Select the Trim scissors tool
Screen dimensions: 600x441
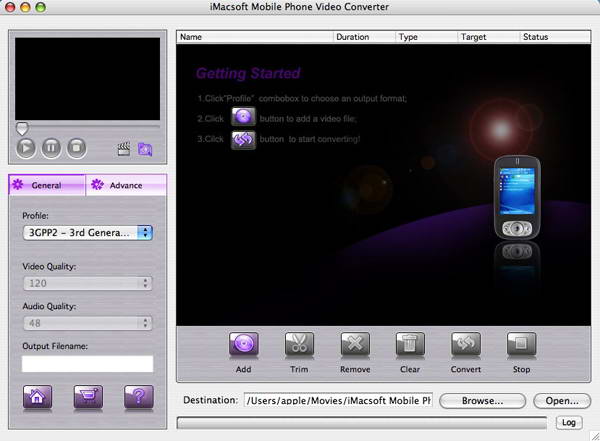click(299, 344)
